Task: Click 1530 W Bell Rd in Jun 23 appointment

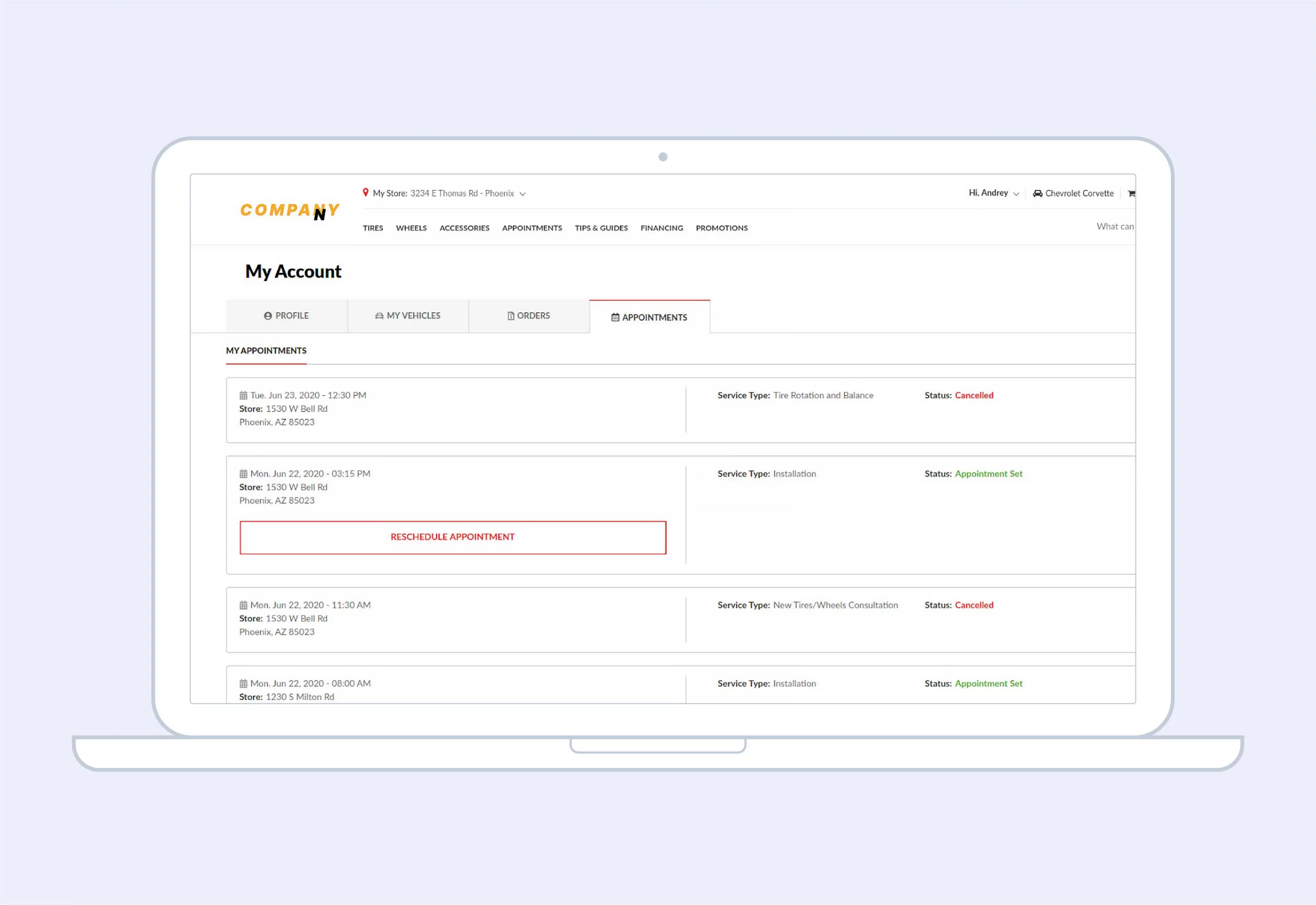Action: pyautogui.click(x=297, y=409)
